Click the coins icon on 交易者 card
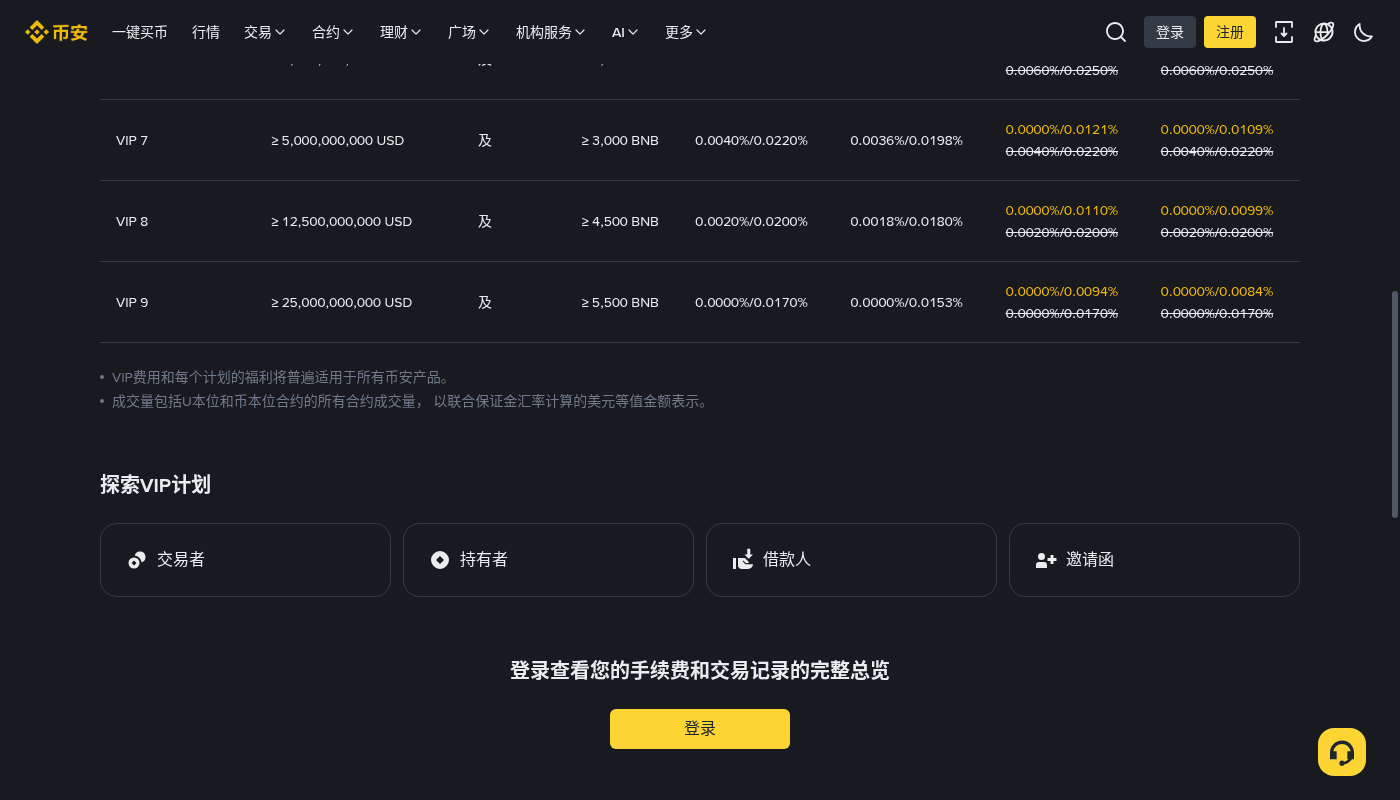1400x800 pixels. [x=137, y=560]
